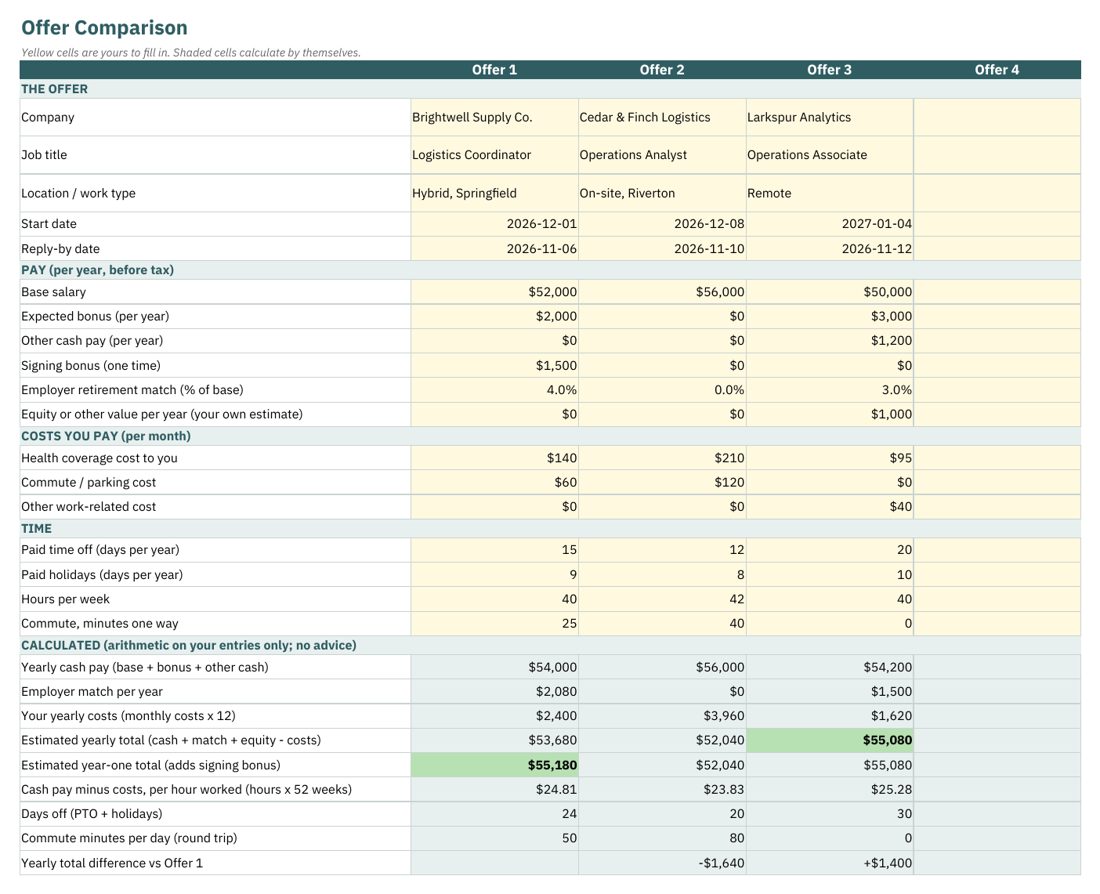1100x894 pixels.
Task: Select the $3,960 yearly costs cell
Action: pyautogui.click(x=662, y=716)
